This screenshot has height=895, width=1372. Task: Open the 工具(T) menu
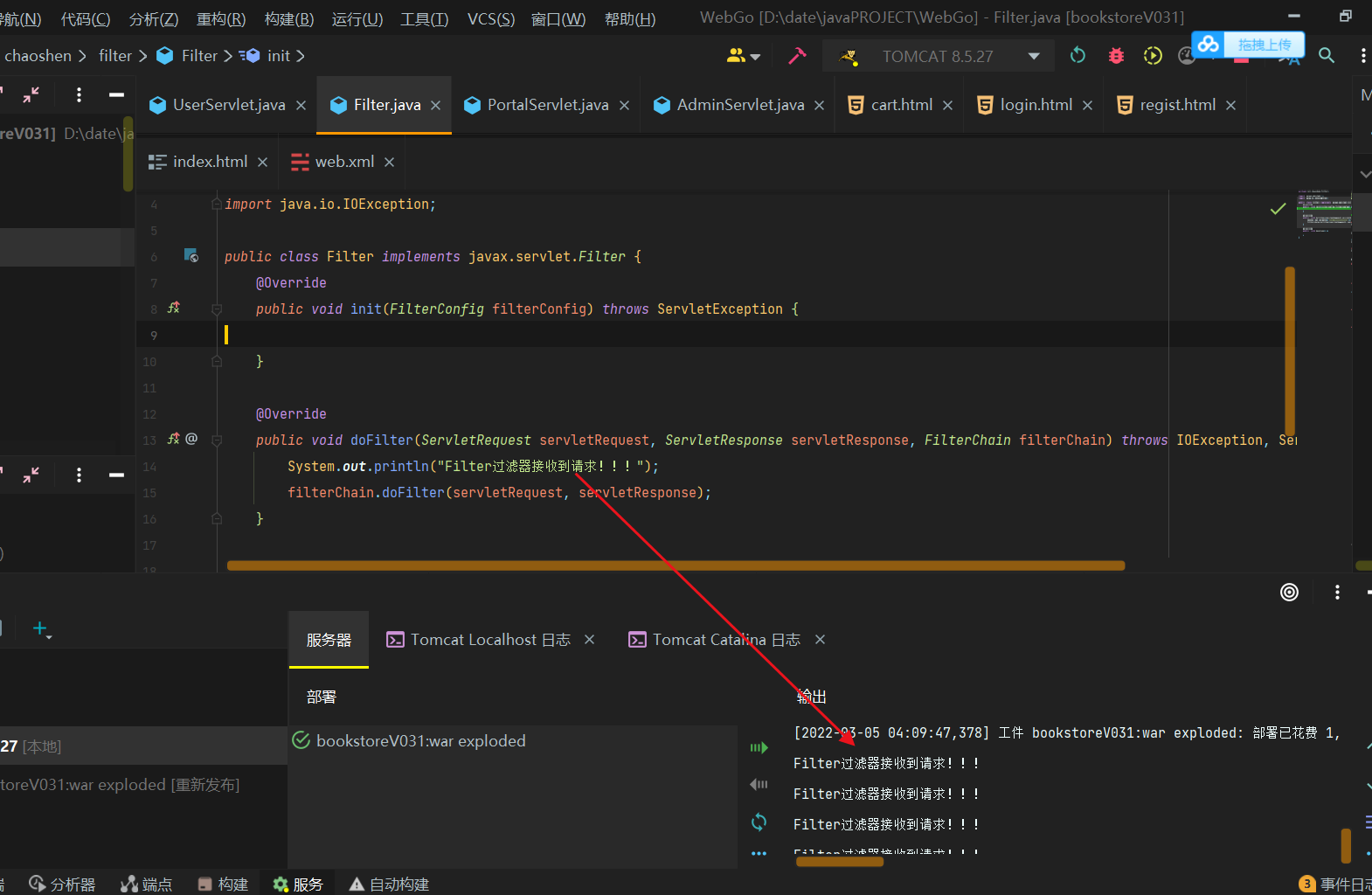pyautogui.click(x=425, y=19)
